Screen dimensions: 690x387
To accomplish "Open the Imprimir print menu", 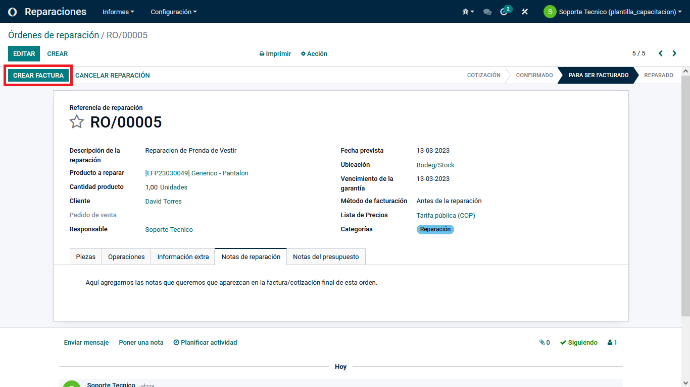I will pyautogui.click(x=275, y=54).
